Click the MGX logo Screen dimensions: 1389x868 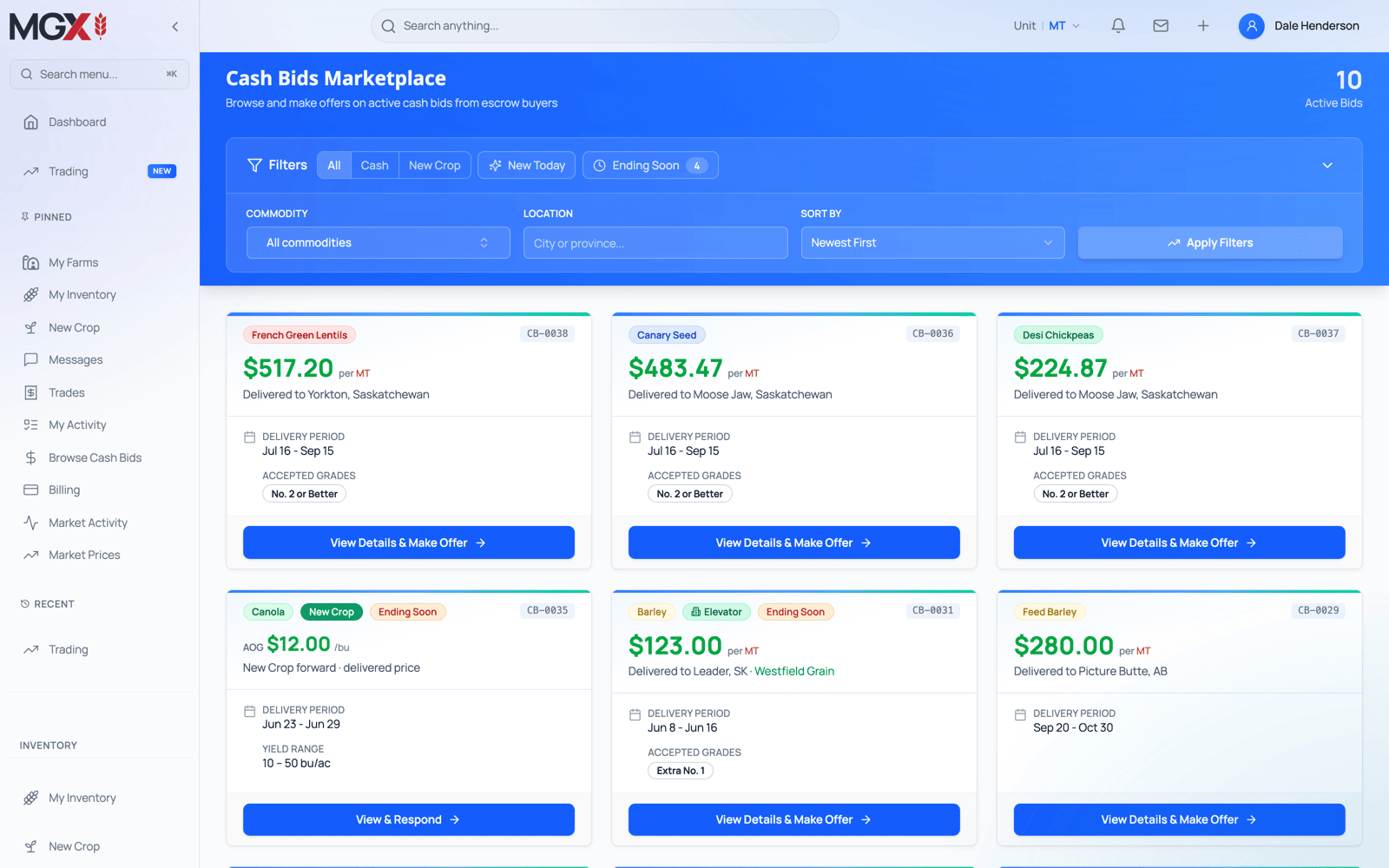(x=58, y=27)
